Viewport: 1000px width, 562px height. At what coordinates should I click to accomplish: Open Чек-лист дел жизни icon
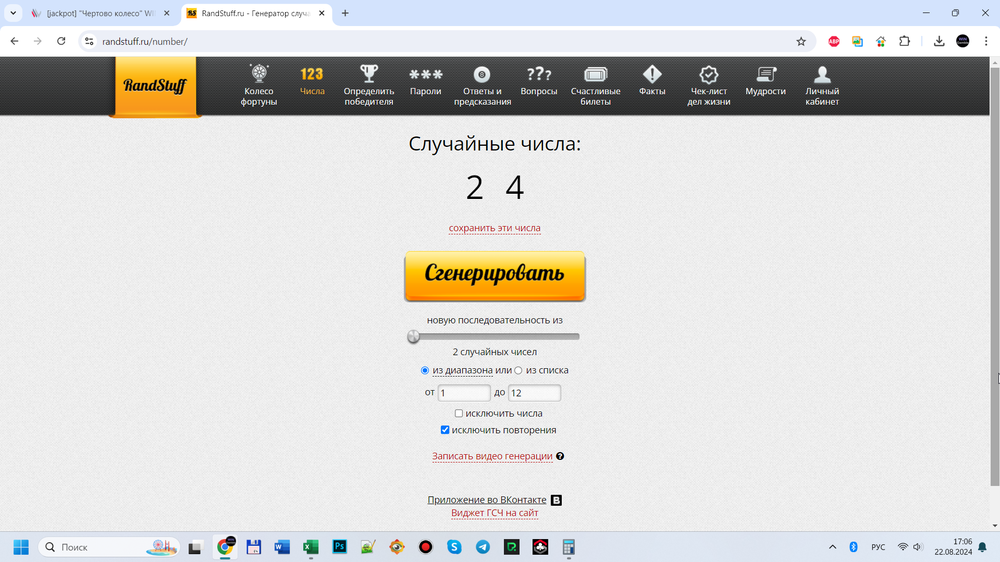(x=709, y=75)
